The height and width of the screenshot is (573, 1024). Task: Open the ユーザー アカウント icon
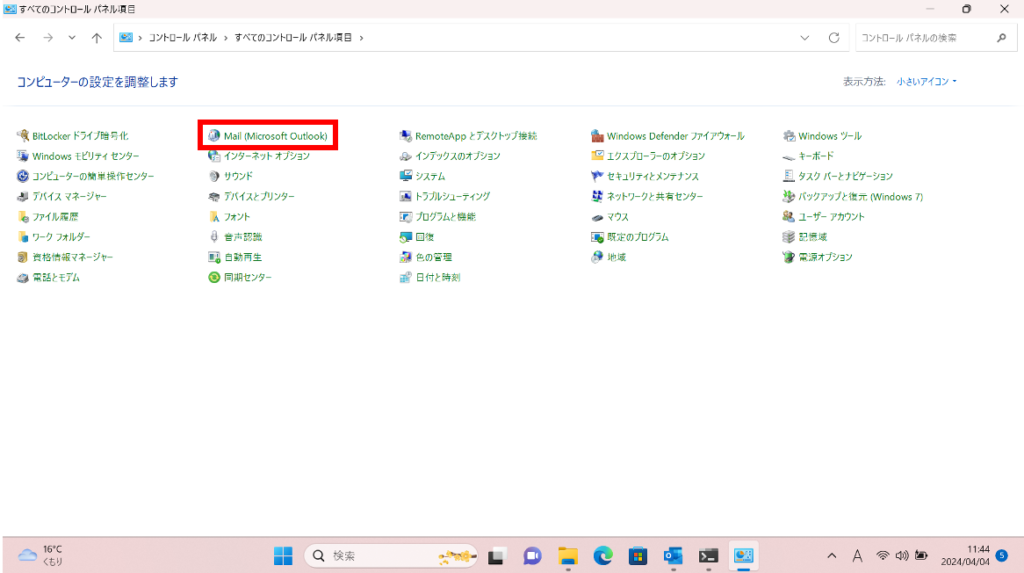click(789, 217)
